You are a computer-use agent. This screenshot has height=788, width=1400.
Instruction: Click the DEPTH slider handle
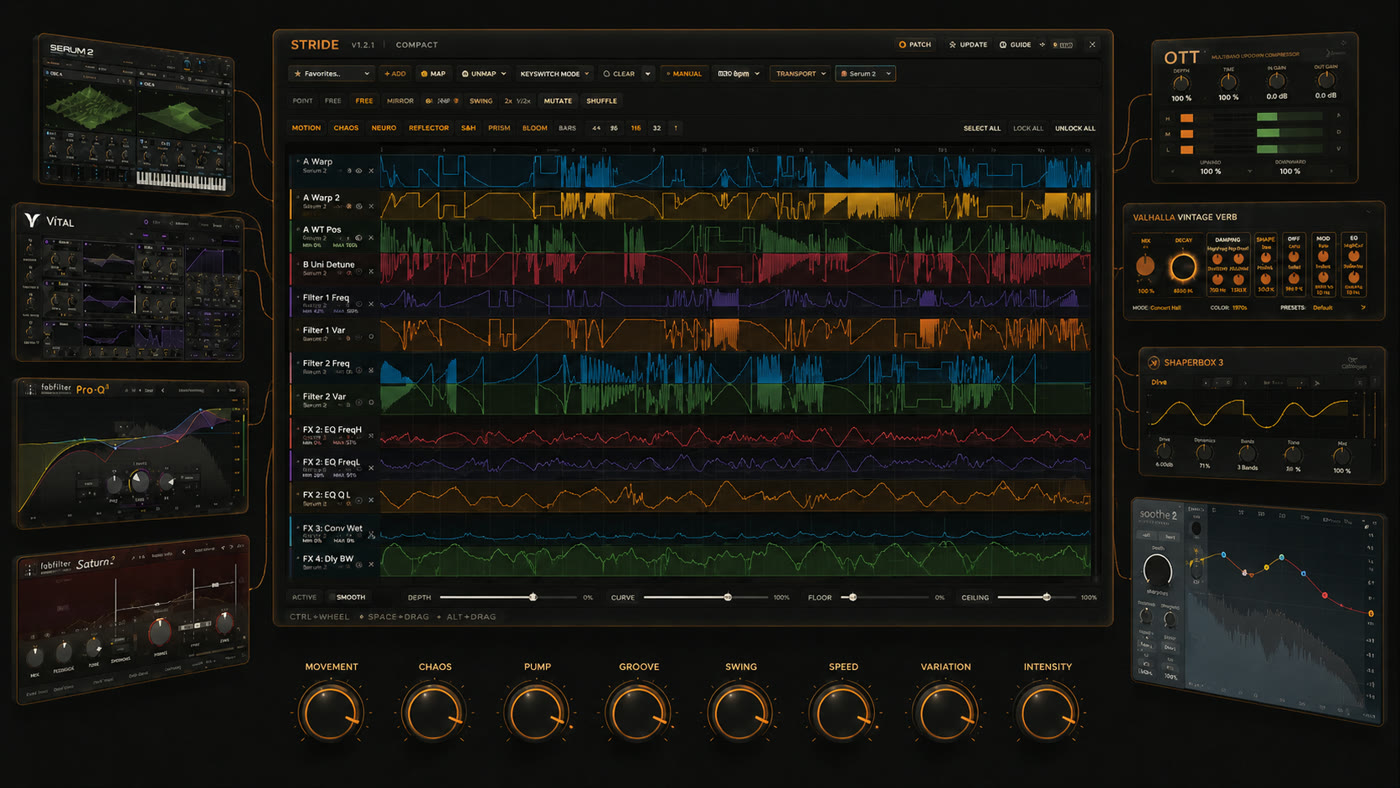click(533, 597)
